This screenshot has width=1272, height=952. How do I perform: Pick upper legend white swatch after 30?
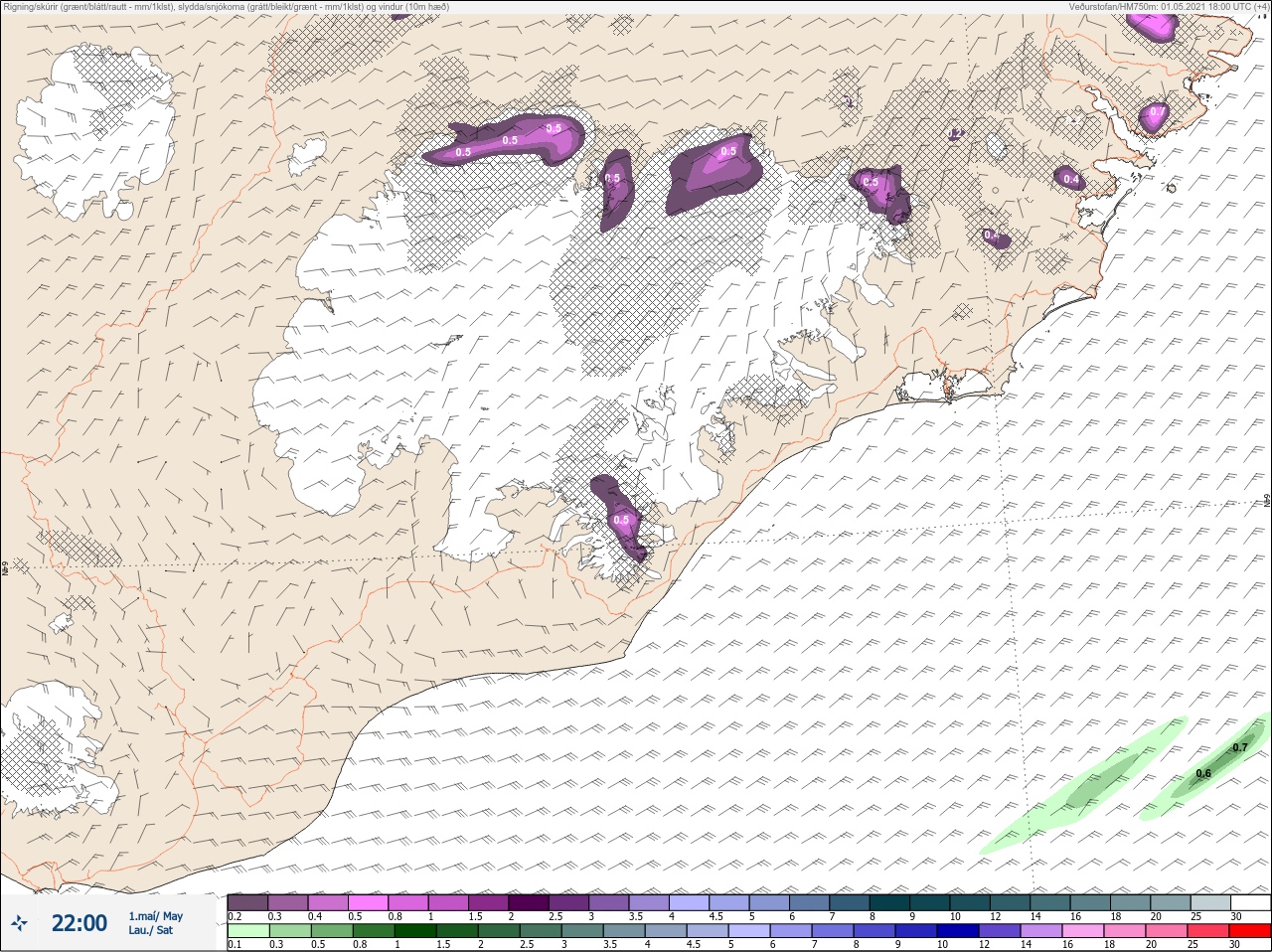point(1251,902)
